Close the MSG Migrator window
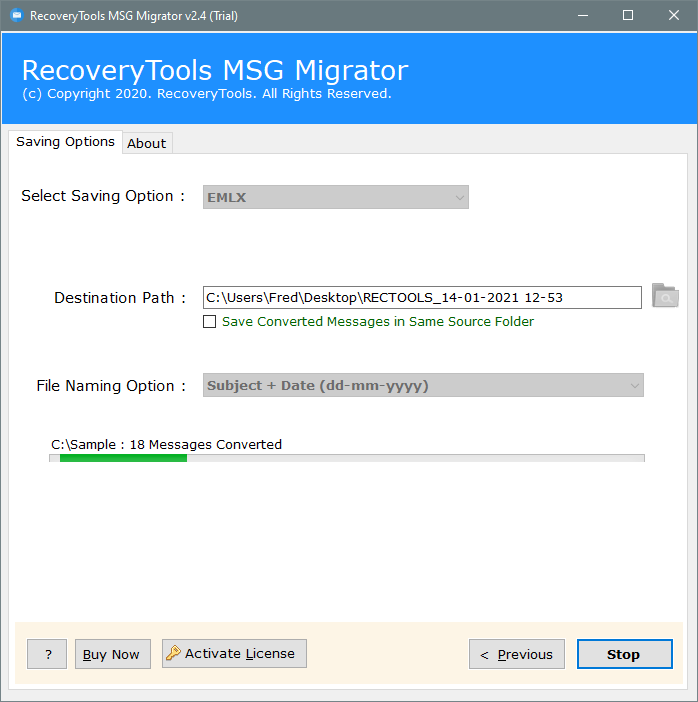This screenshot has height=702, width=698. click(674, 16)
